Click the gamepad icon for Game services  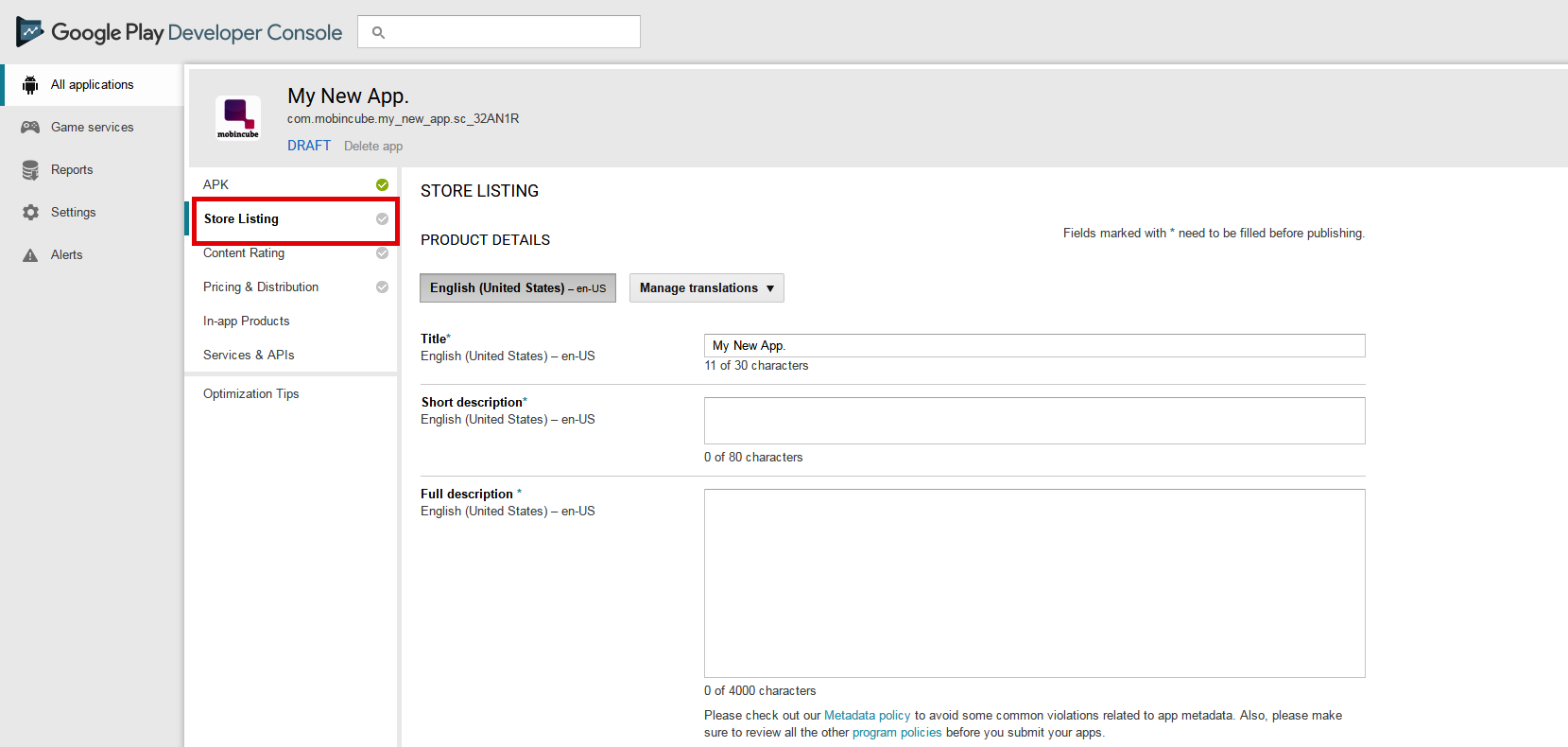(x=30, y=127)
